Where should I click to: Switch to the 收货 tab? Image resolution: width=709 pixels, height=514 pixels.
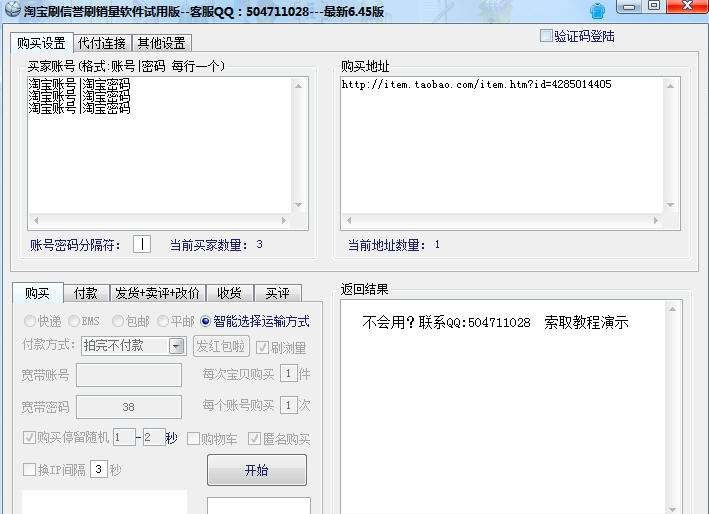[x=229, y=293]
